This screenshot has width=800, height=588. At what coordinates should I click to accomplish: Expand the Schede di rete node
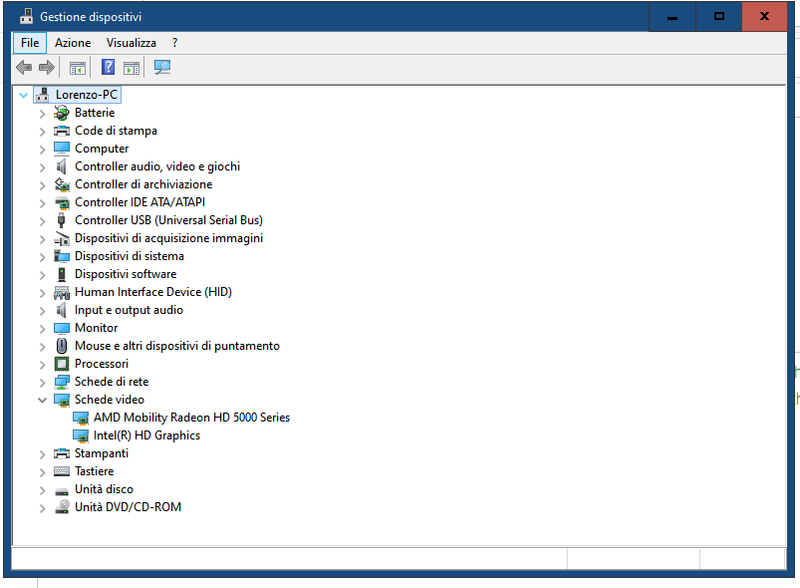pyautogui.click(x=42, y=382)
